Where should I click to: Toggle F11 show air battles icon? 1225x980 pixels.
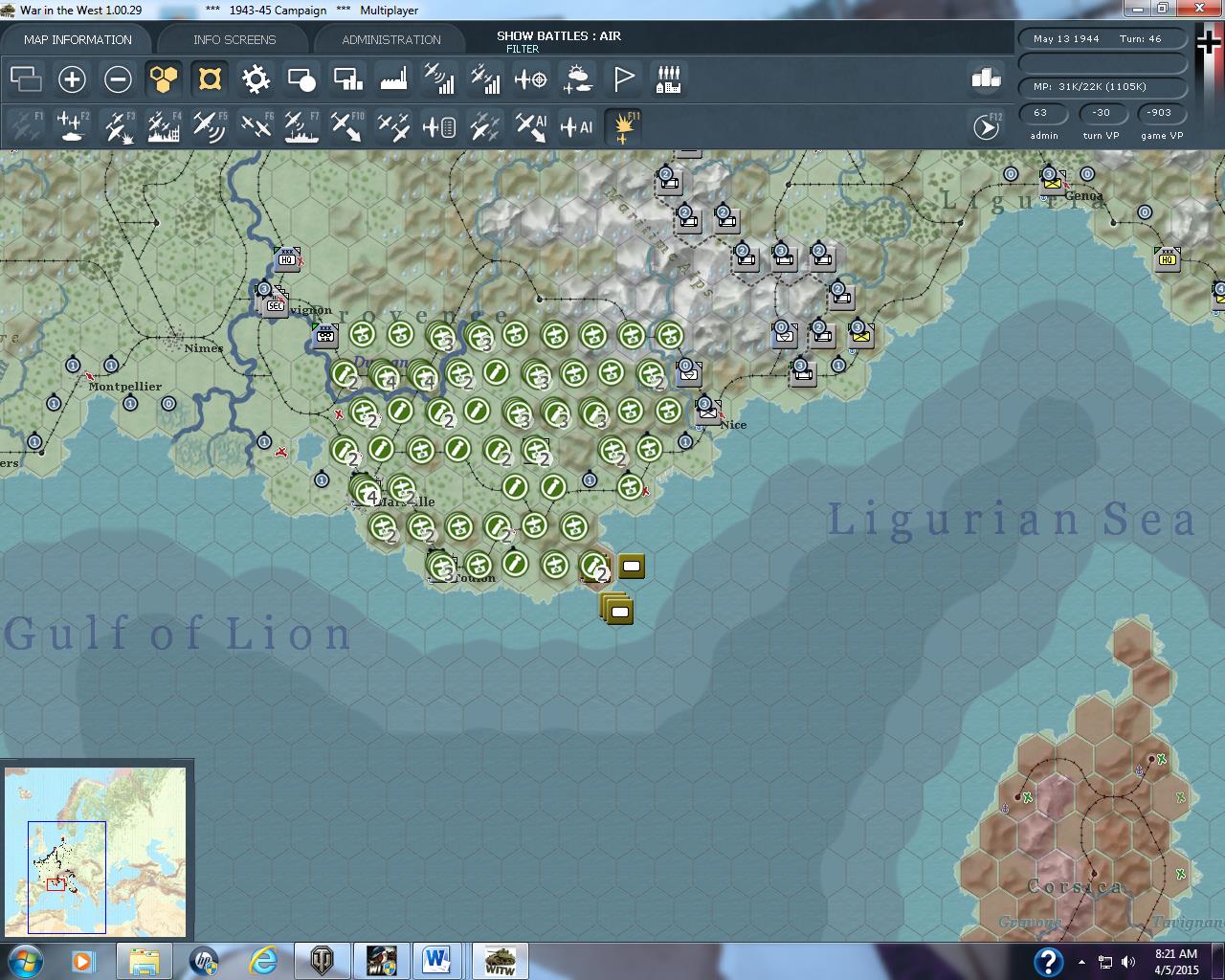[624, 126]
